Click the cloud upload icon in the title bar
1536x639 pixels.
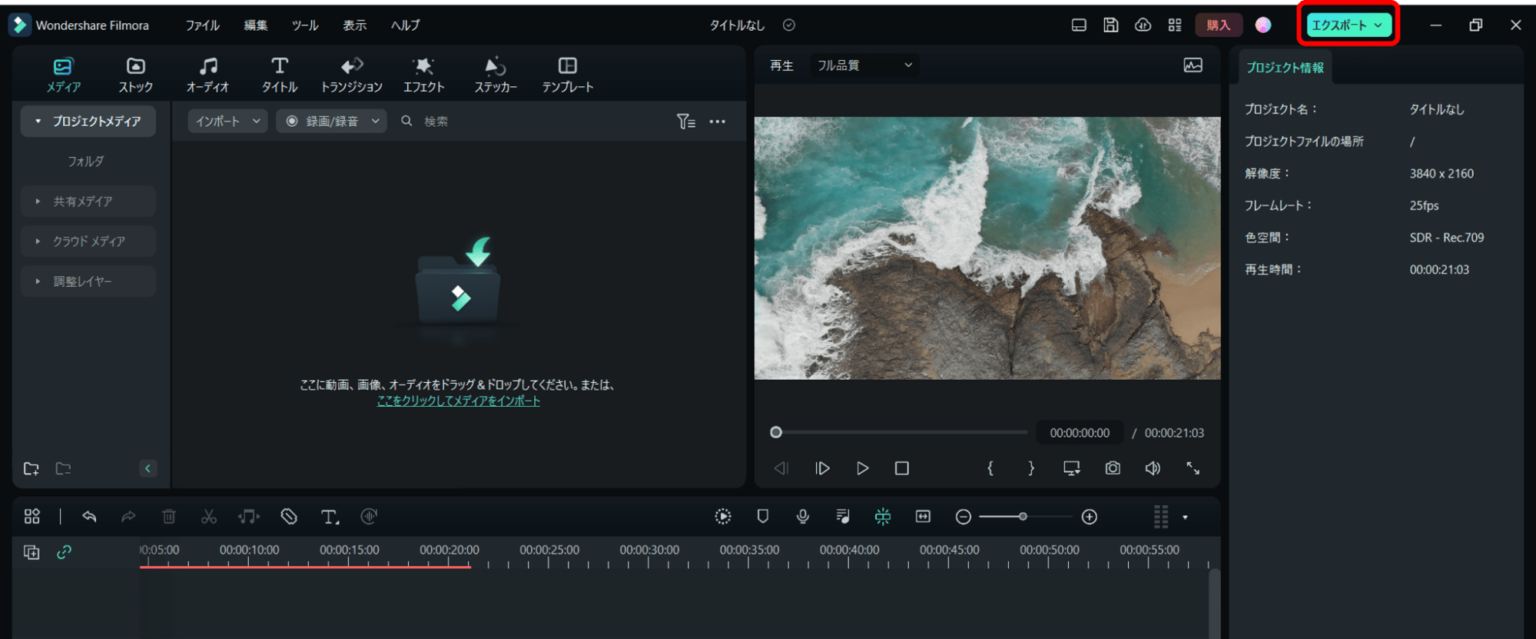[x=1143, y=24]
